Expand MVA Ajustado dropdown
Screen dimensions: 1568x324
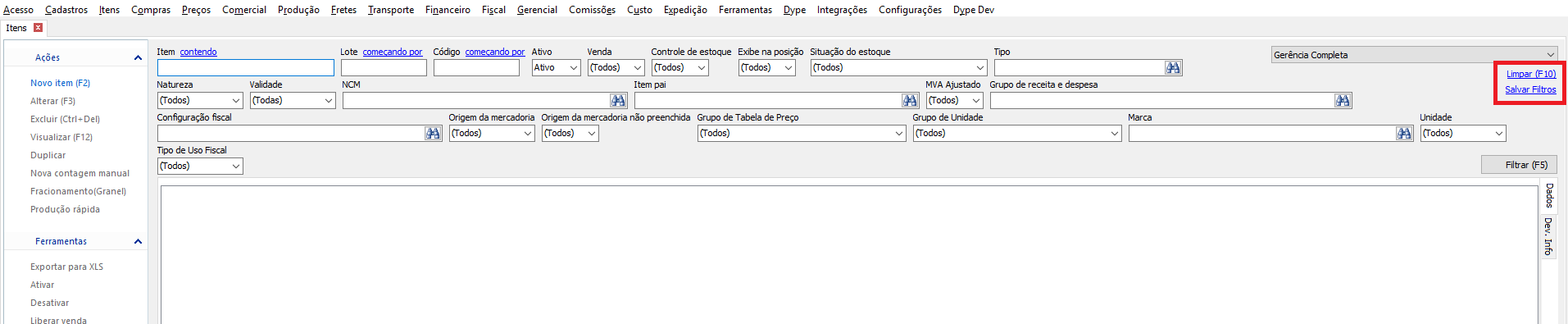coord(955,101)
